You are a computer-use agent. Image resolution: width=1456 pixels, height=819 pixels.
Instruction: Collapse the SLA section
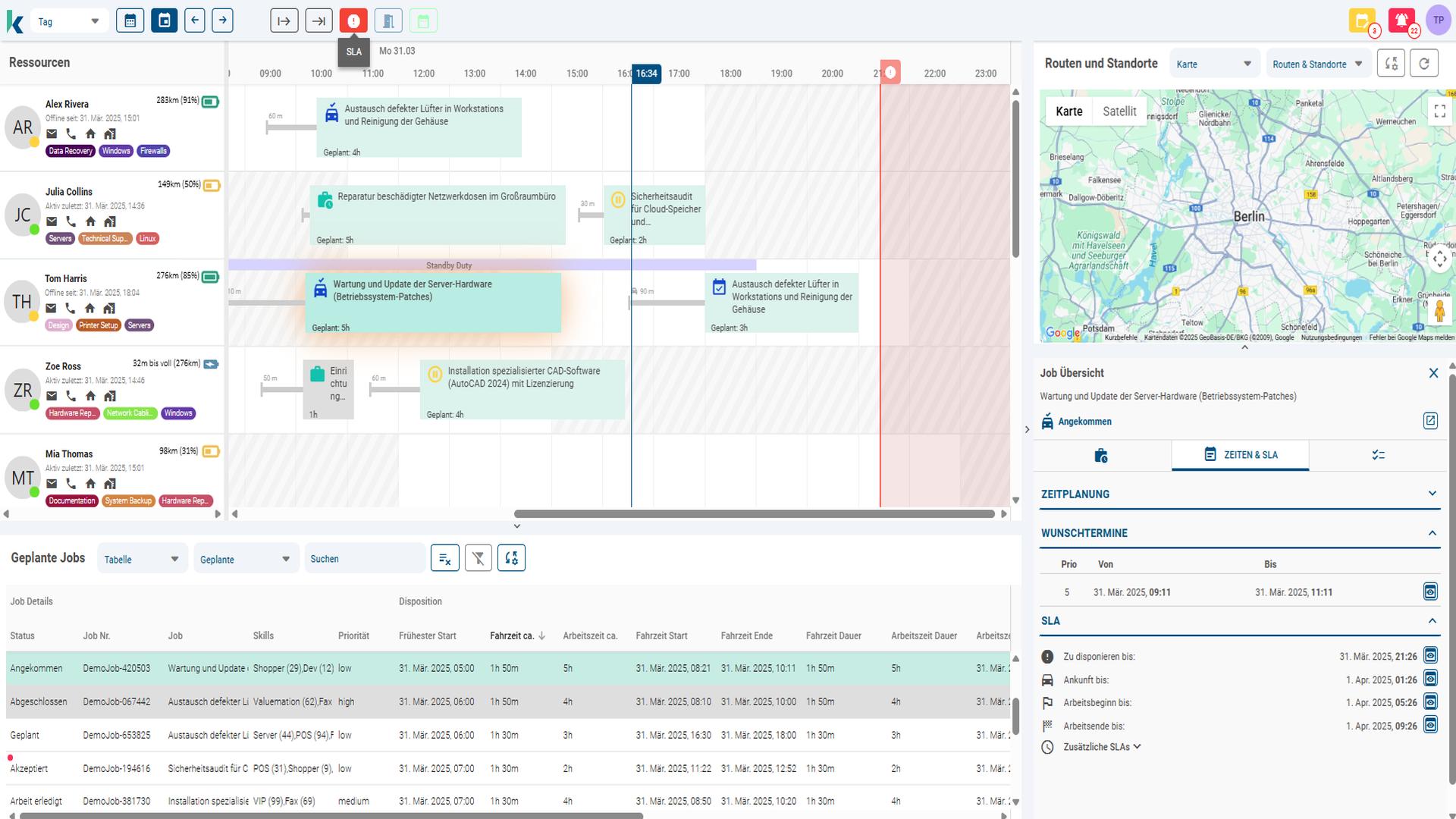coord(1239,620)
